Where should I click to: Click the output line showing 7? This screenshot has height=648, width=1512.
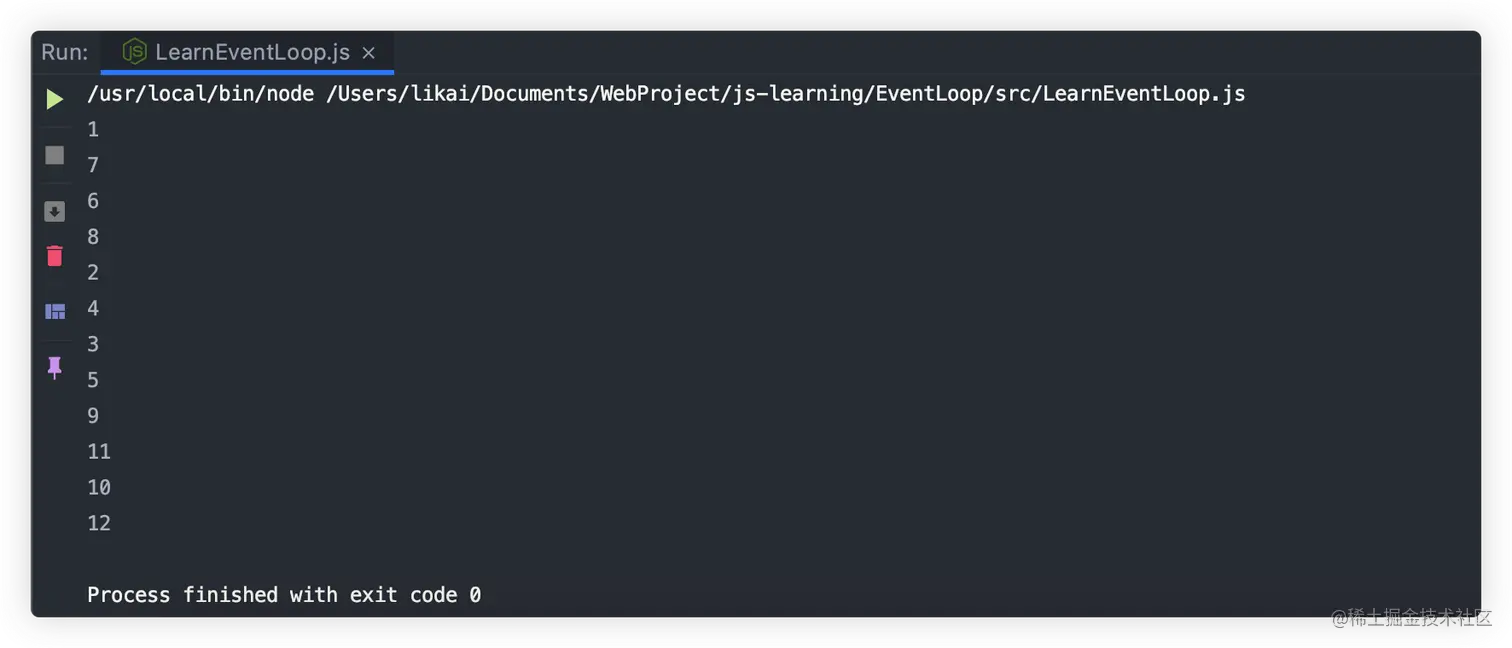93,165
